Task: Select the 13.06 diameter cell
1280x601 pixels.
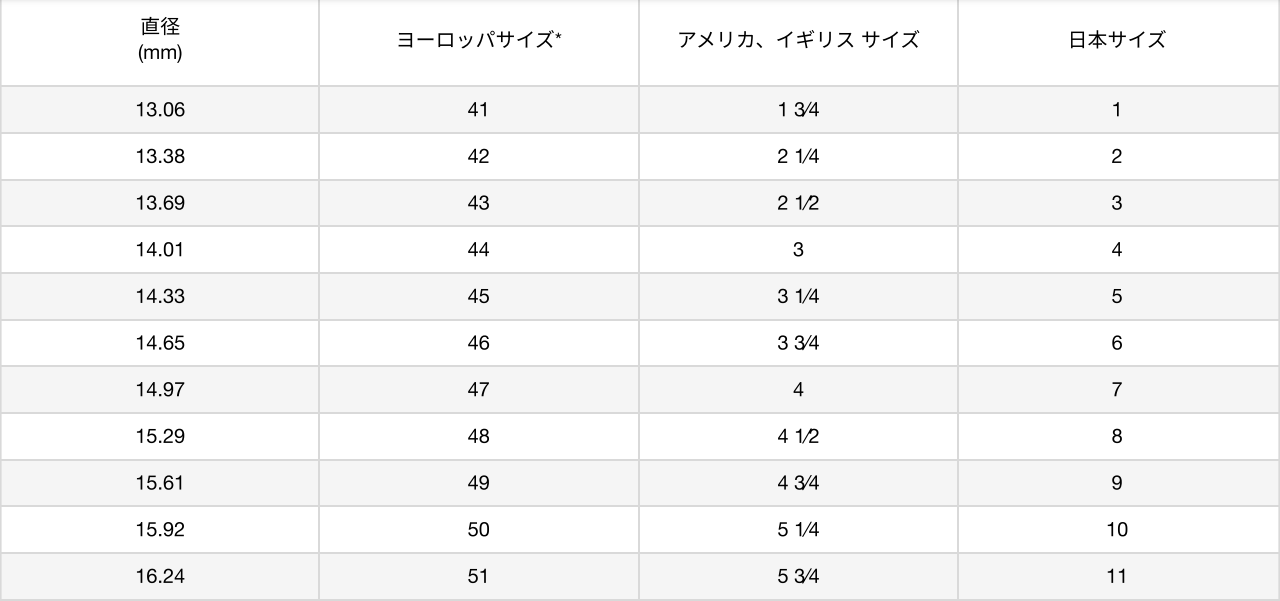Action: tap(160, 110)
